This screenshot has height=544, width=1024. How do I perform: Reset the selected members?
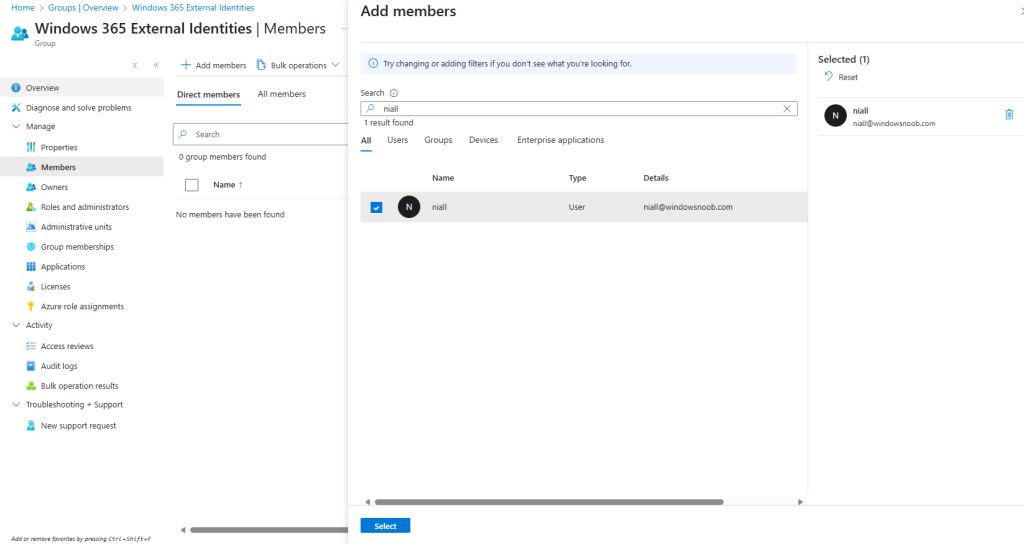pyautogui.click(x=841, y=77)
